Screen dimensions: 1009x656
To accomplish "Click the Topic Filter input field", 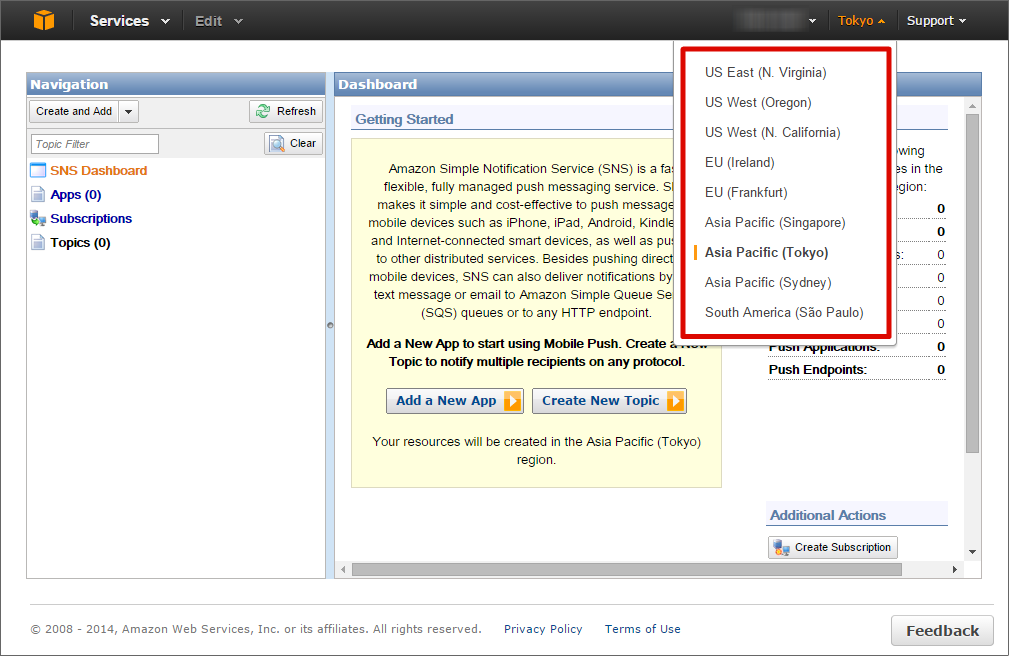I will click(x=95, y=144).
